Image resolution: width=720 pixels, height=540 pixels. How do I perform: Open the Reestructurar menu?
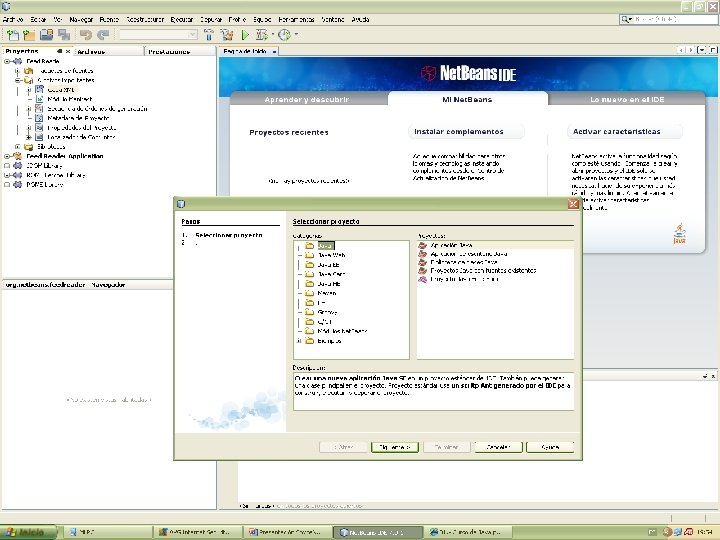[x=145, y=19]
